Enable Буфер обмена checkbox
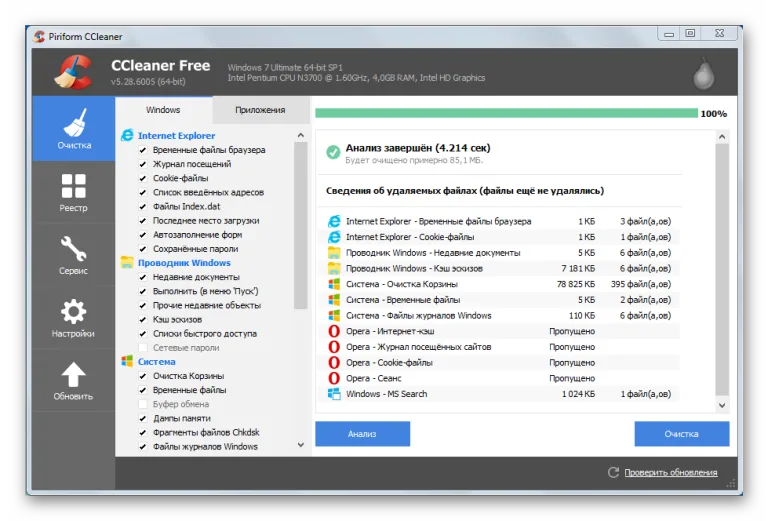768x521 pixels. pyautogui.click(x=143, y=404)
